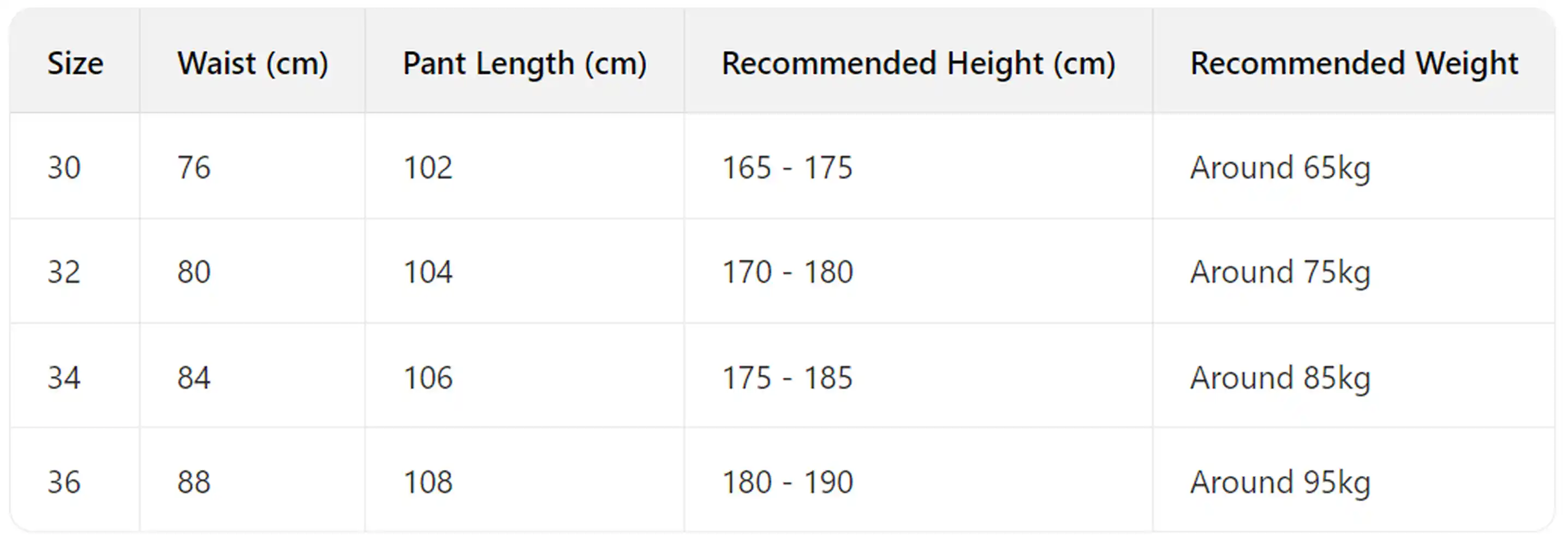The width and height of the screenshot is (1568, 546).
Task: Select the Around 75kg weight cell
Action: 1280,271
